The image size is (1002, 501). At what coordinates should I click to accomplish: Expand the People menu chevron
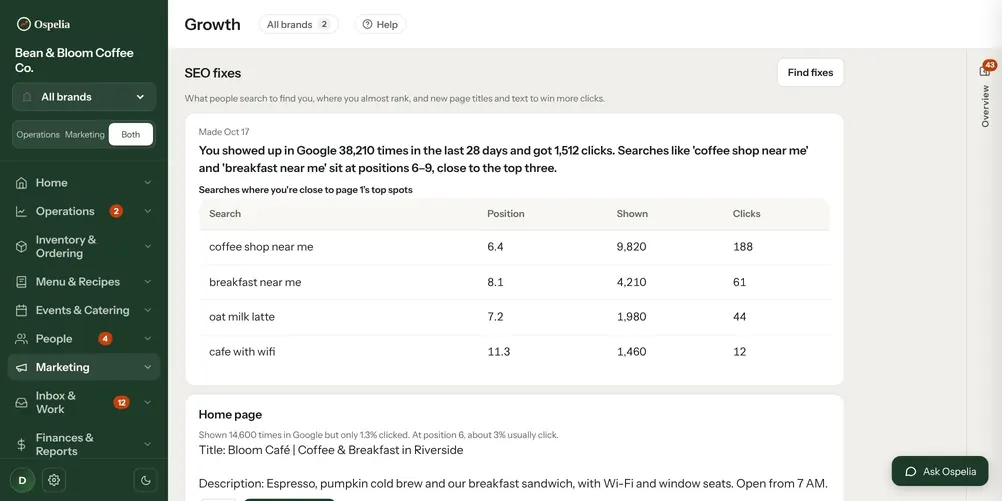click(148, 339)
